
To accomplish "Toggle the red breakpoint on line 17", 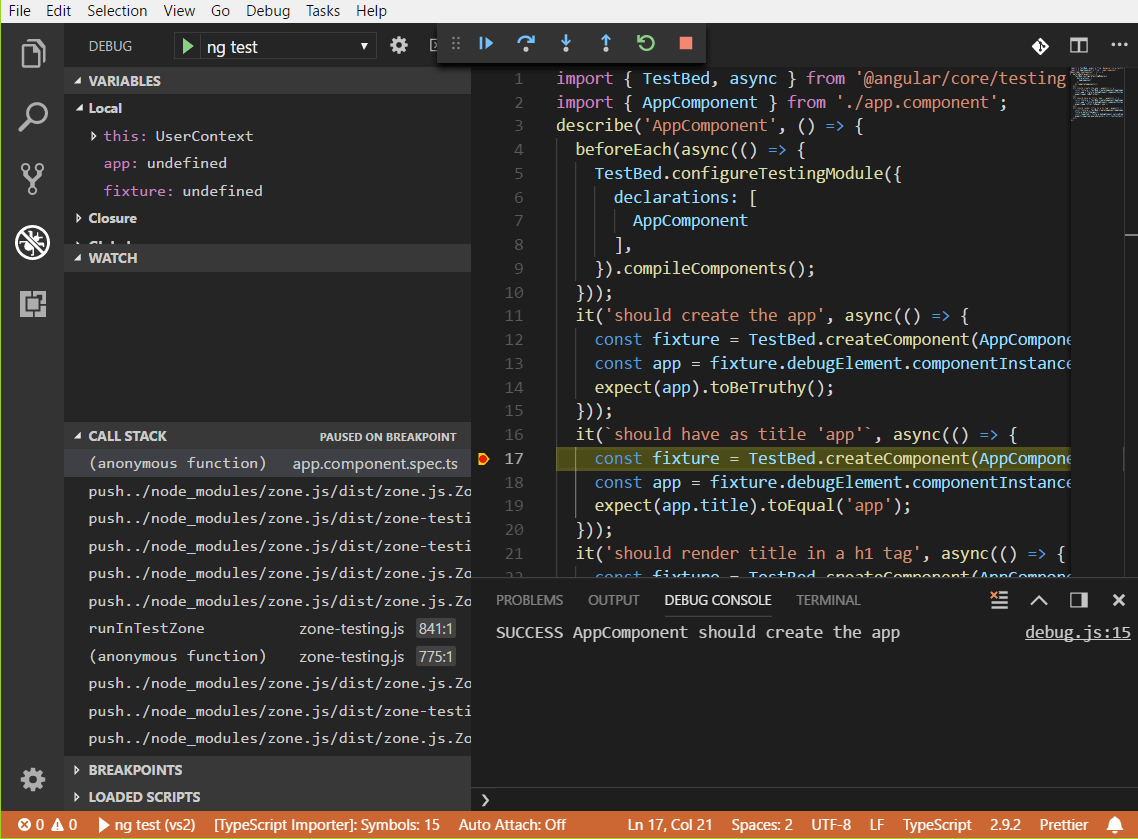I will click(484, 458).
